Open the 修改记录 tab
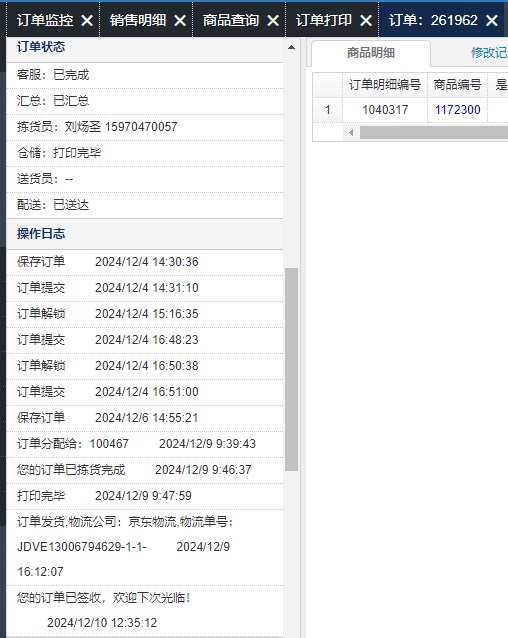The image size is (508, 638). pos(490,53)
